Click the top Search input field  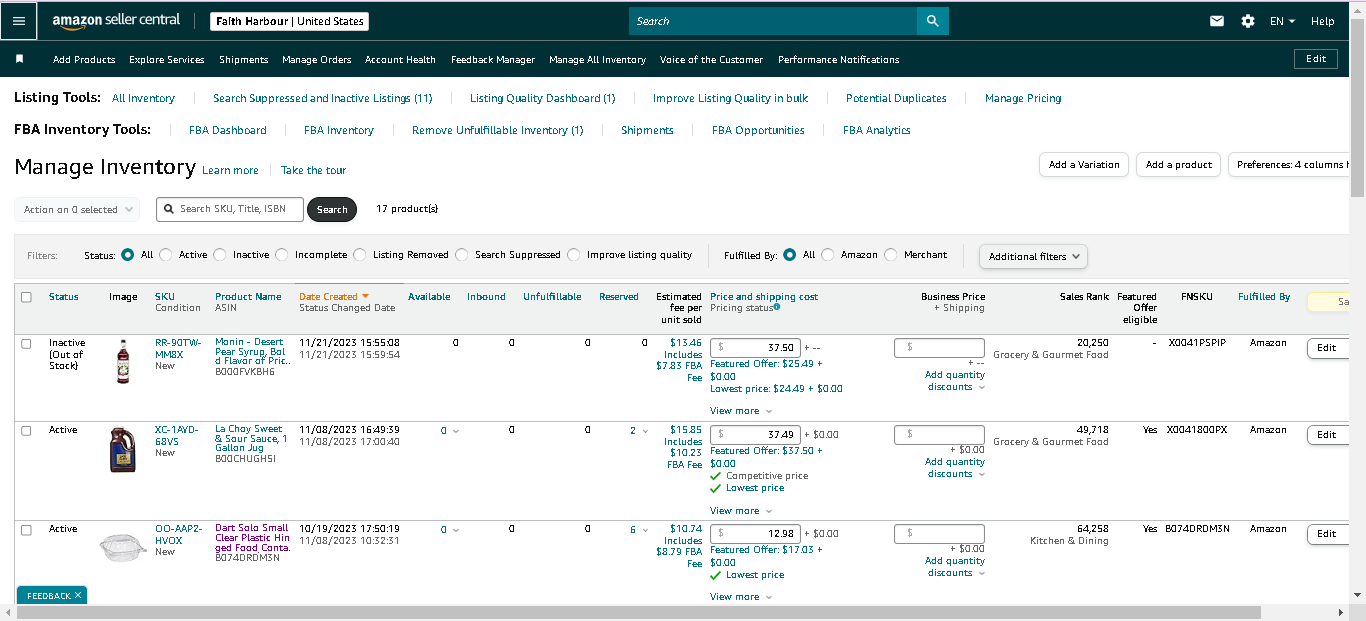coord(773,21)
